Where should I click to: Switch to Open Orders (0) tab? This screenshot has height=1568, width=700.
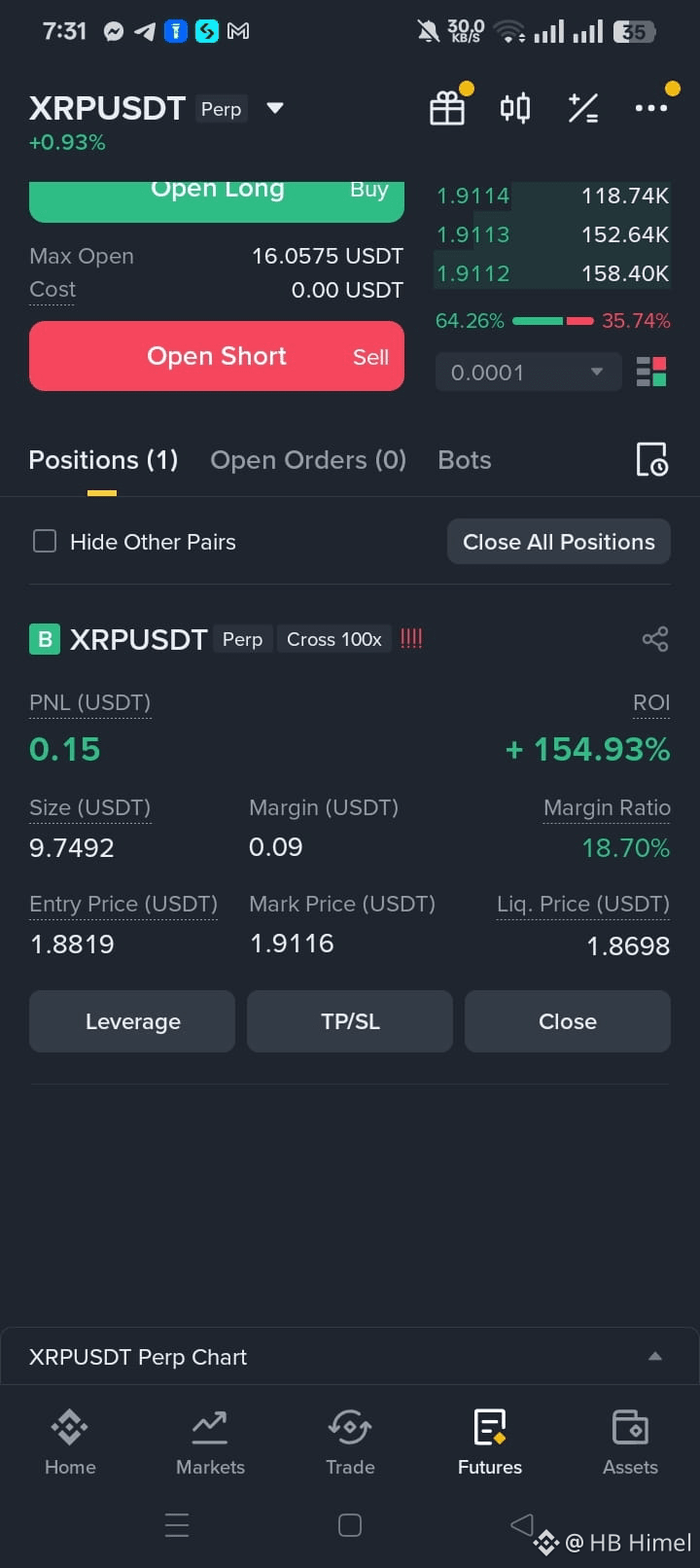click(308, 459)
